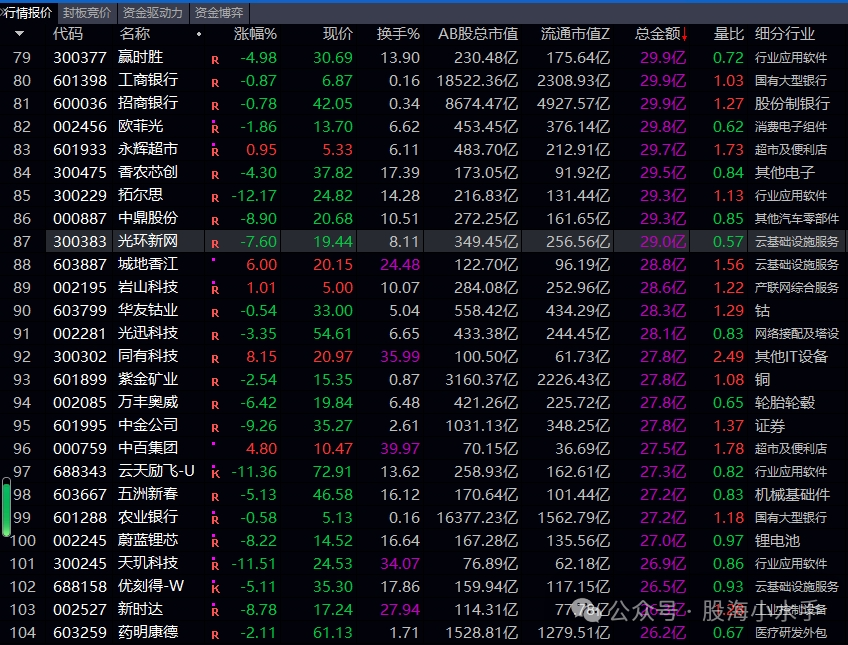This screenshot has width=848, height=645.
Task: Open the dropdown arrow above row numbers
Action: coord(19,34)
